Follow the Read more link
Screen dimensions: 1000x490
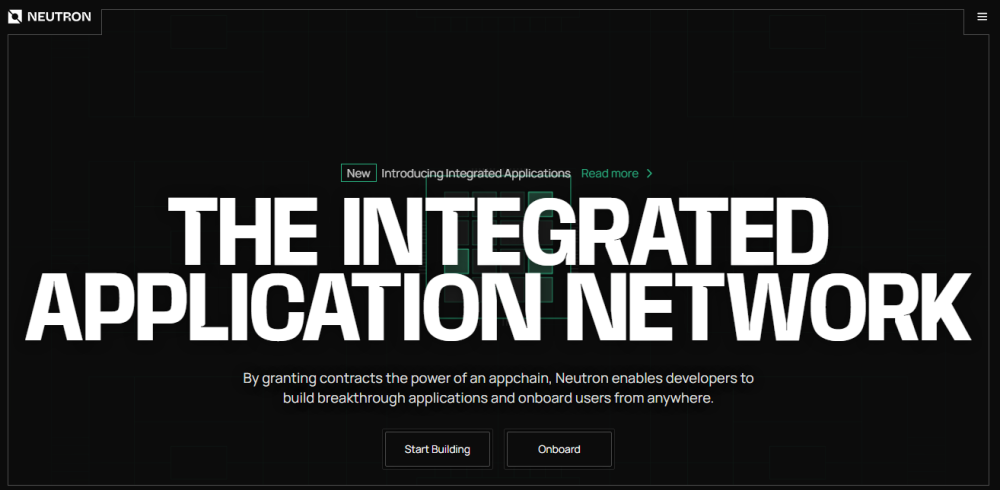(x=610, y=173)
